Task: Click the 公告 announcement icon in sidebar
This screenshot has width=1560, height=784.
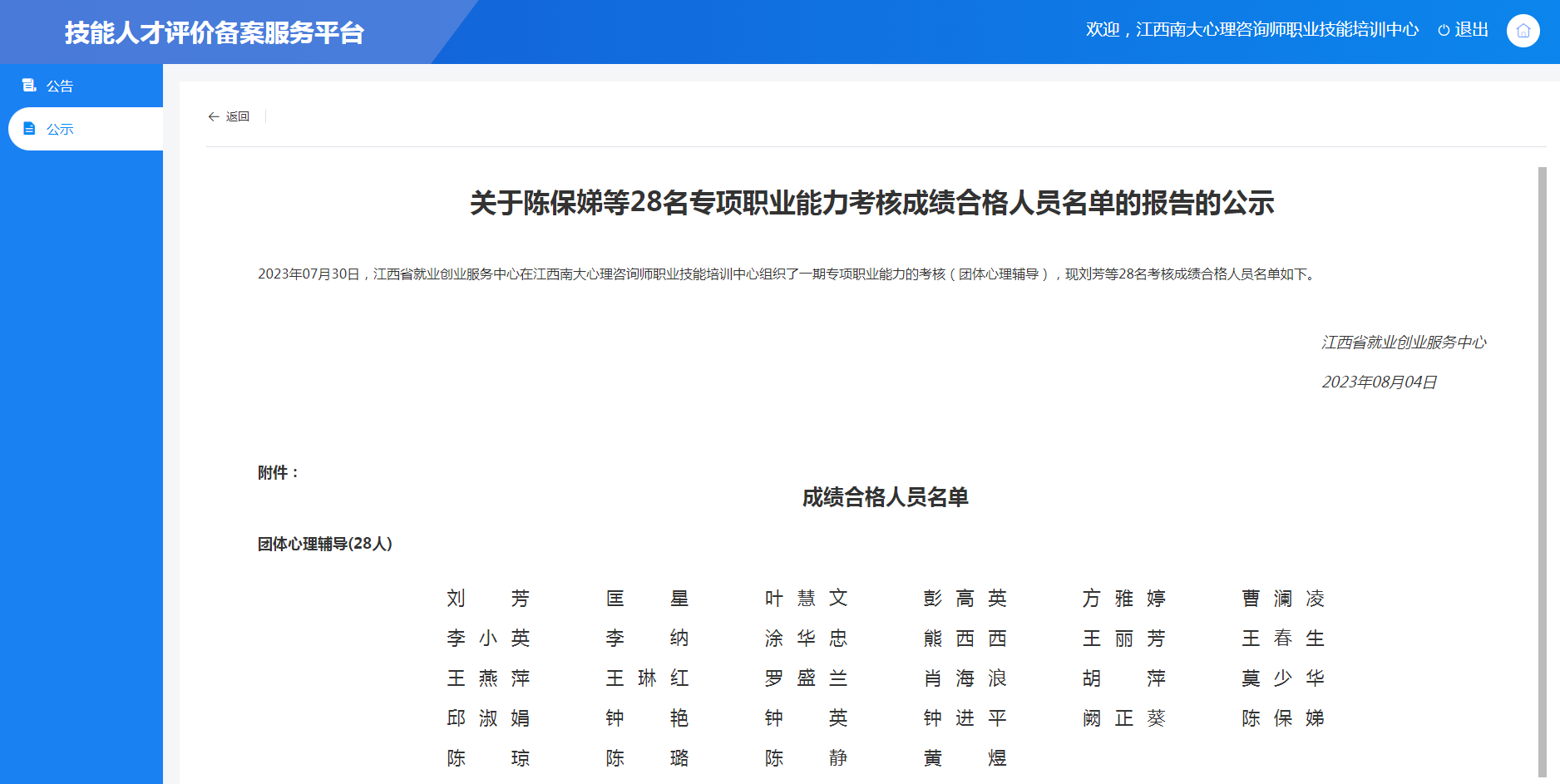Action: [x=30, y=85]
